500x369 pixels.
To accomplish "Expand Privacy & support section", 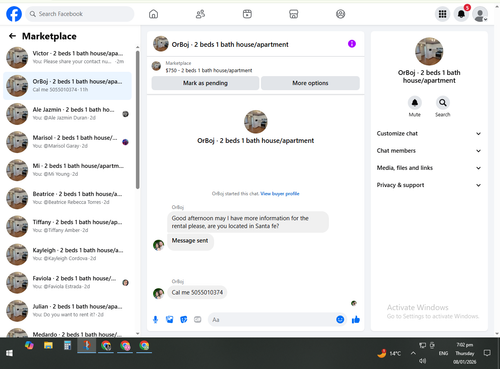I will [429, 185].
